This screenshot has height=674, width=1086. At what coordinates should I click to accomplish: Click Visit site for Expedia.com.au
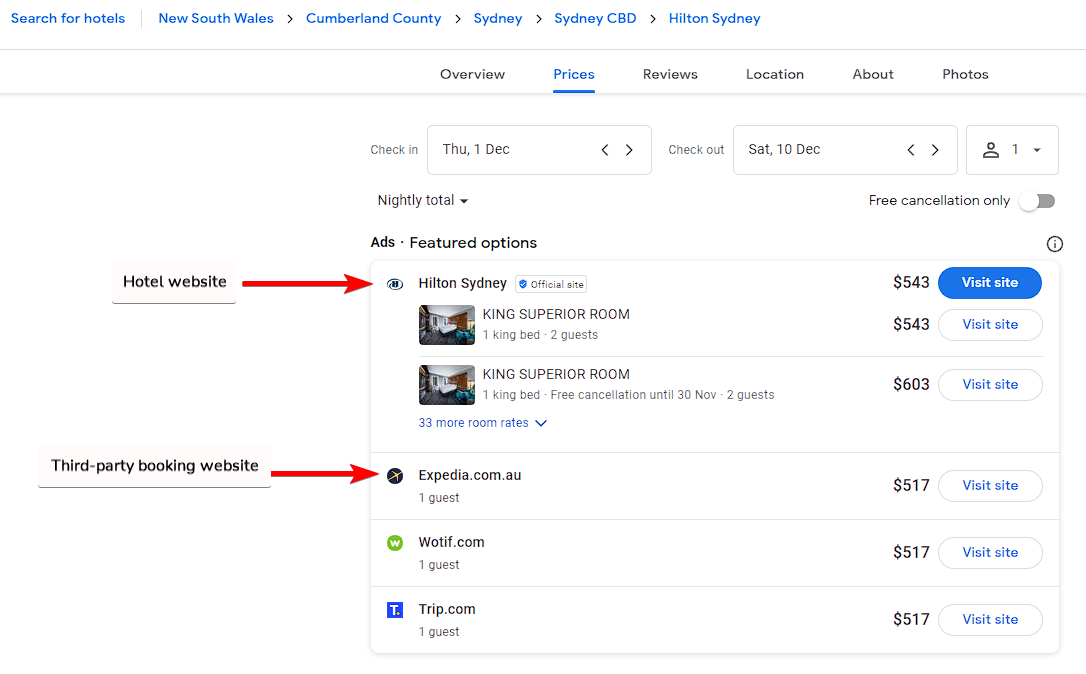click(x=990, y=486)
